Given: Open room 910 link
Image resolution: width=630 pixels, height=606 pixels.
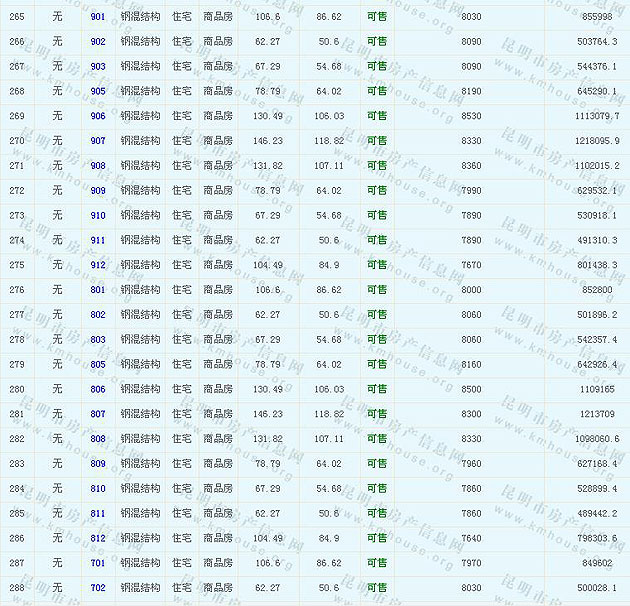Looking at the screenshot, I should click(x=97, y=215).
